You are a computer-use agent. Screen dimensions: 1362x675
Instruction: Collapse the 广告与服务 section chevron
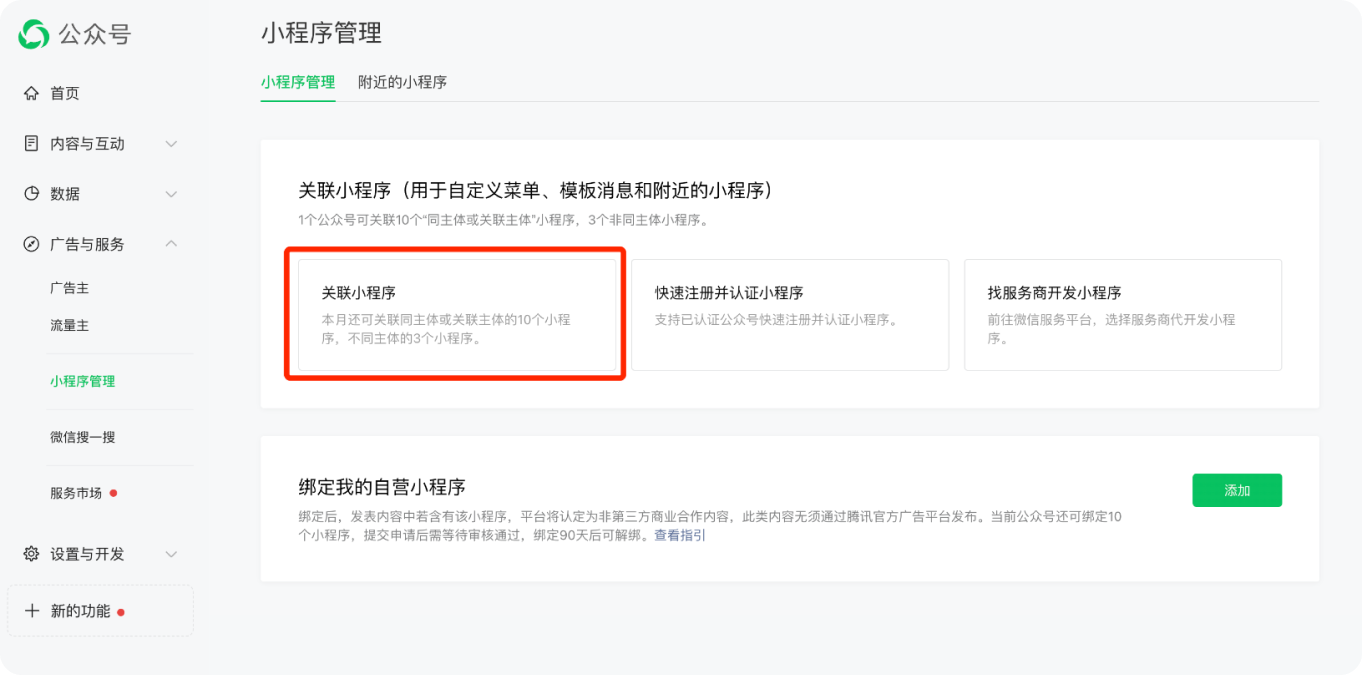(171, 244)
